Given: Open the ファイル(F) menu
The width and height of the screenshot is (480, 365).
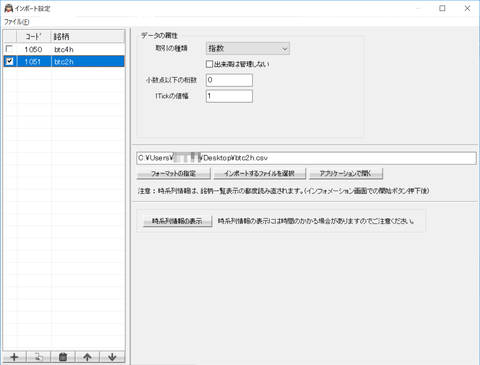Looking at the screenshot, I should (x=16, y=22).
